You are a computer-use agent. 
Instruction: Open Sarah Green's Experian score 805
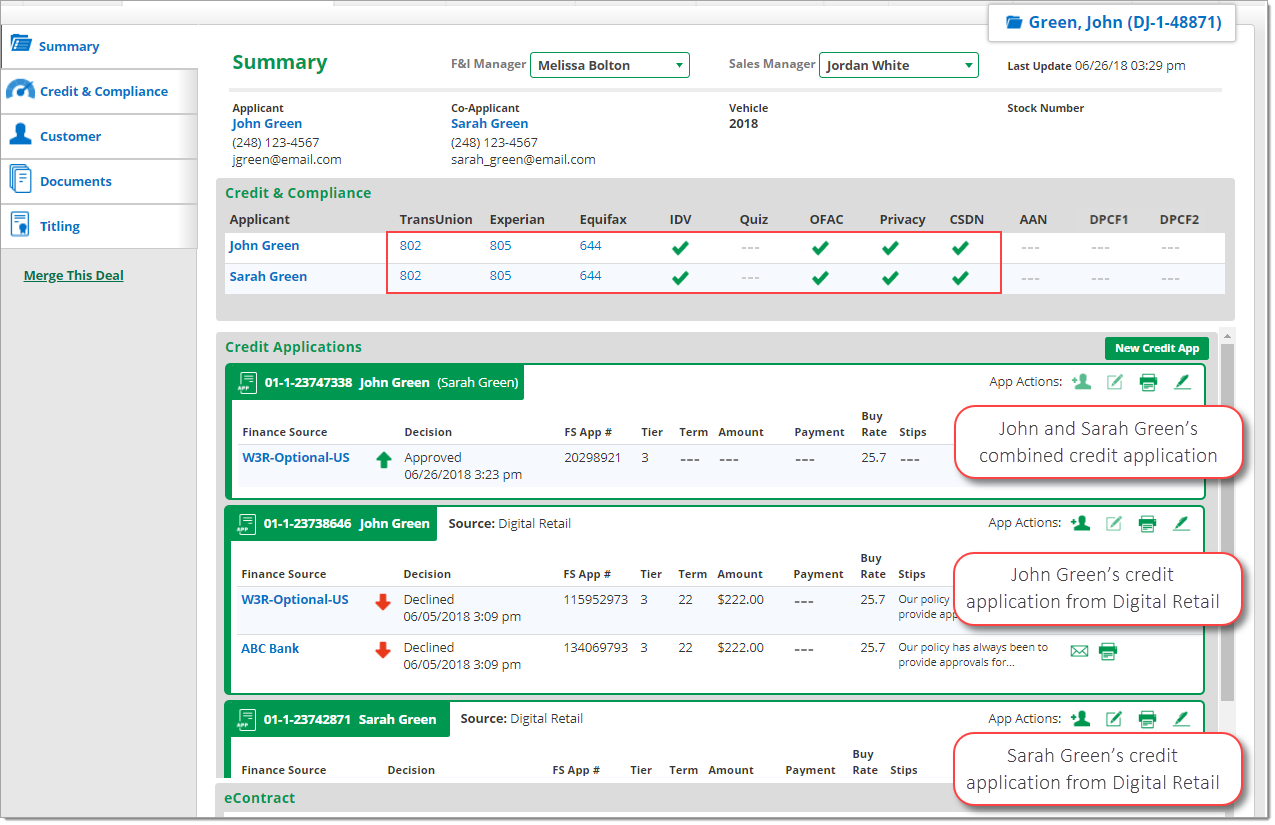500,276
